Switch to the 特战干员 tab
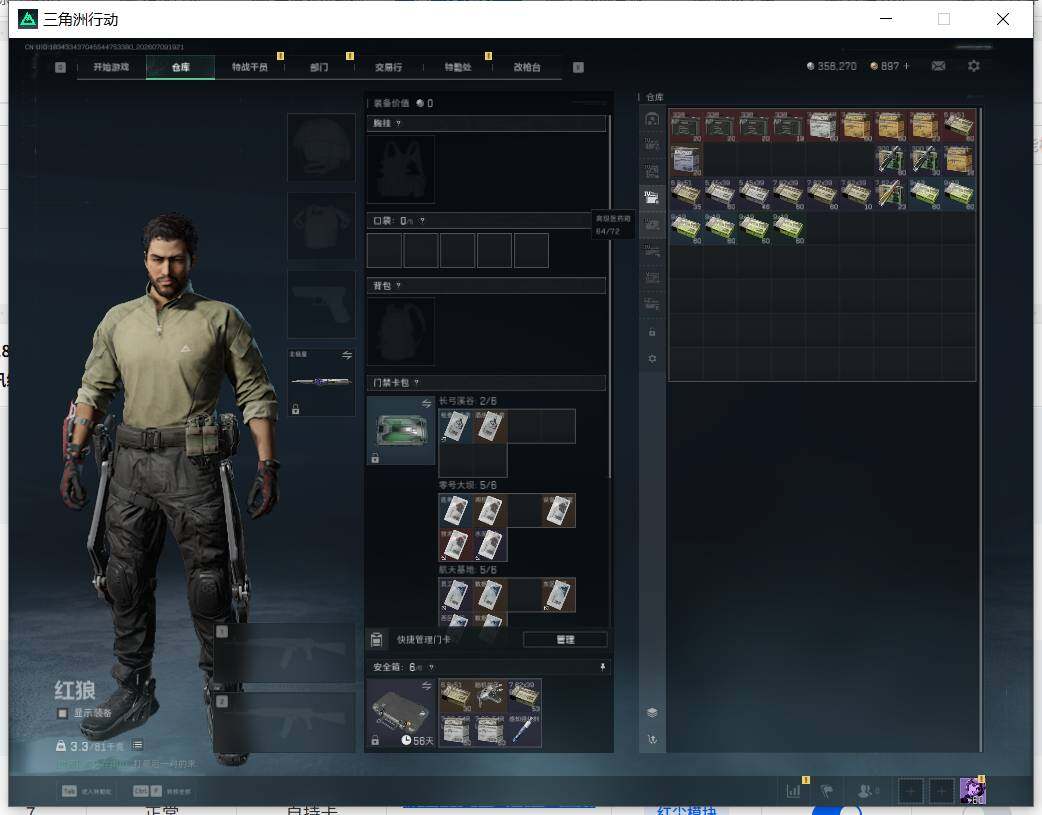The width and height of the screenshot is (1042, 815). point(249,67)
